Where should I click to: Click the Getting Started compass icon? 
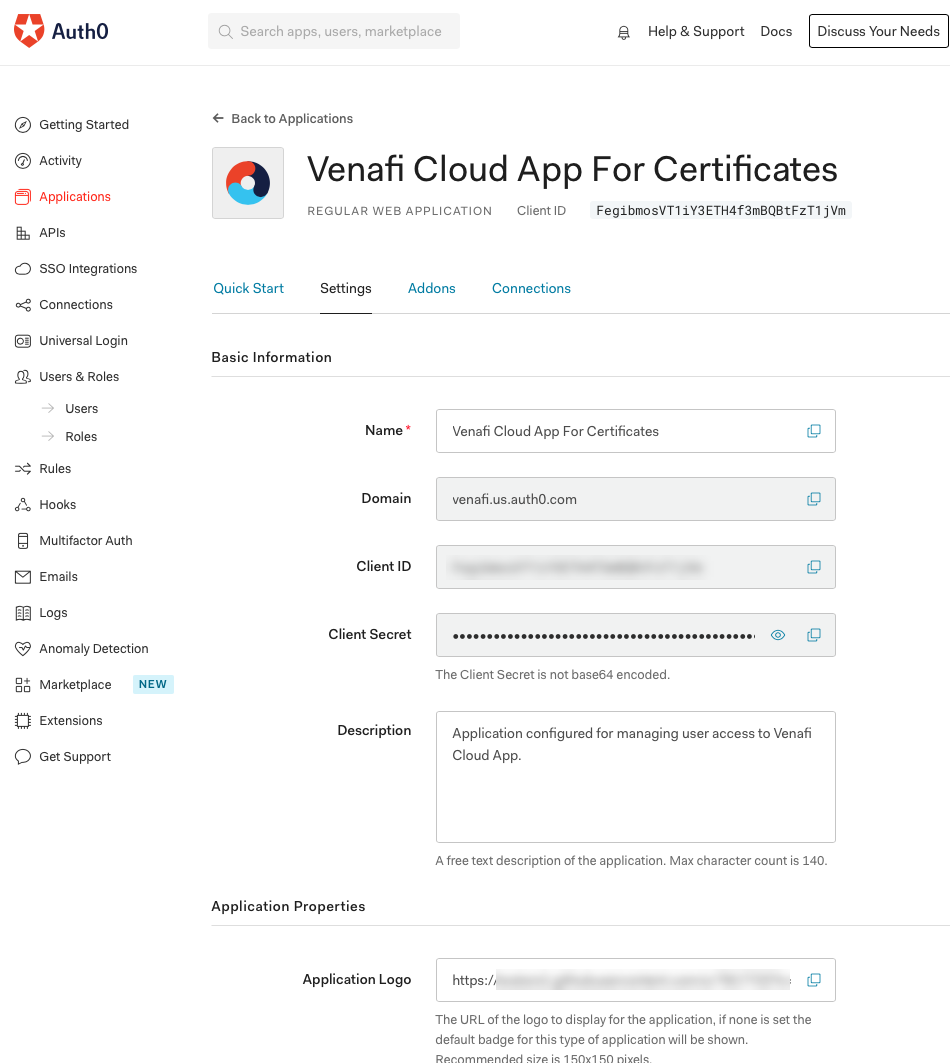point(23,125)
